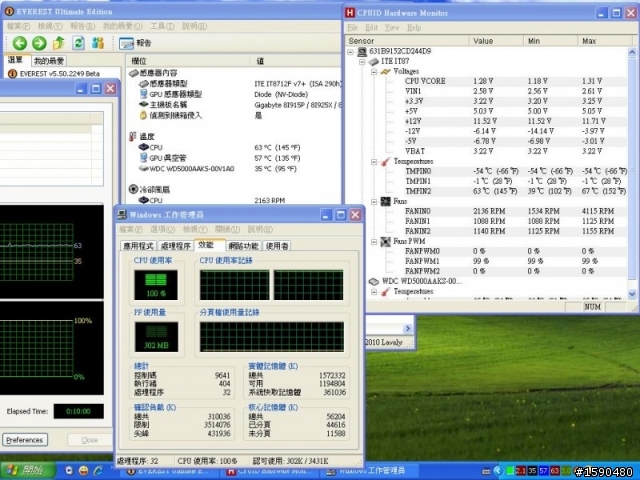This screenshot has width=640, height=480.
Task: Click the Value column header in HWMonitor
Action: (496, 41)
